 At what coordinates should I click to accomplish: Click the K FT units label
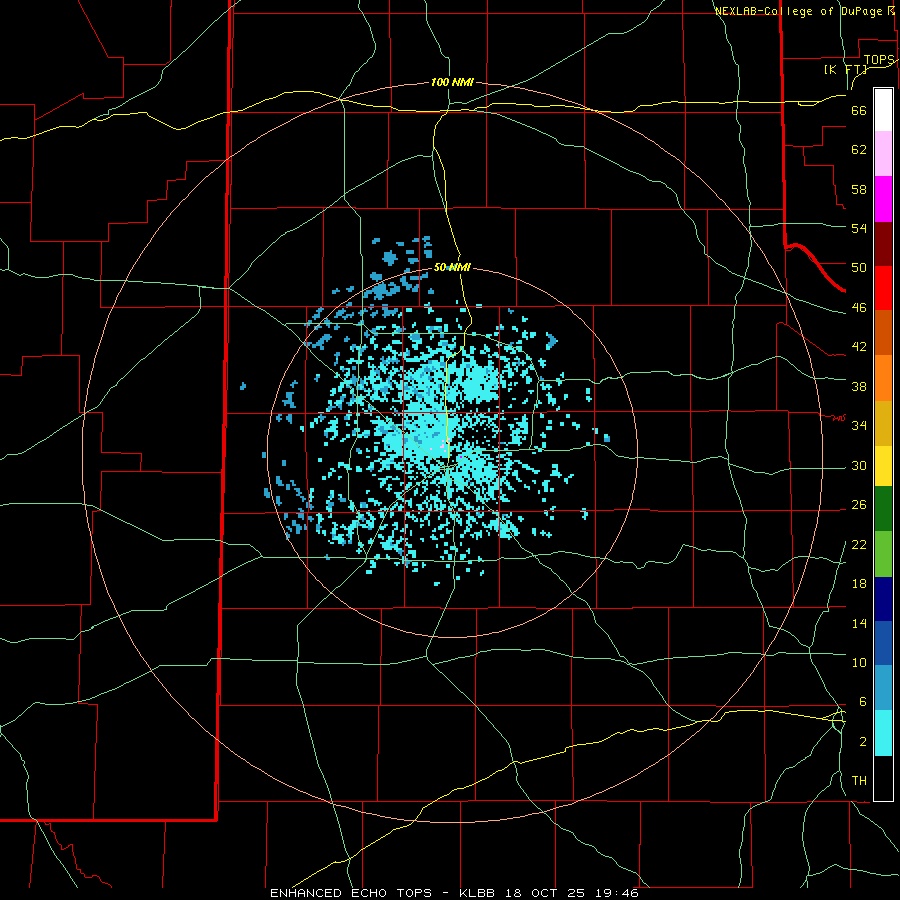[846, 69]
